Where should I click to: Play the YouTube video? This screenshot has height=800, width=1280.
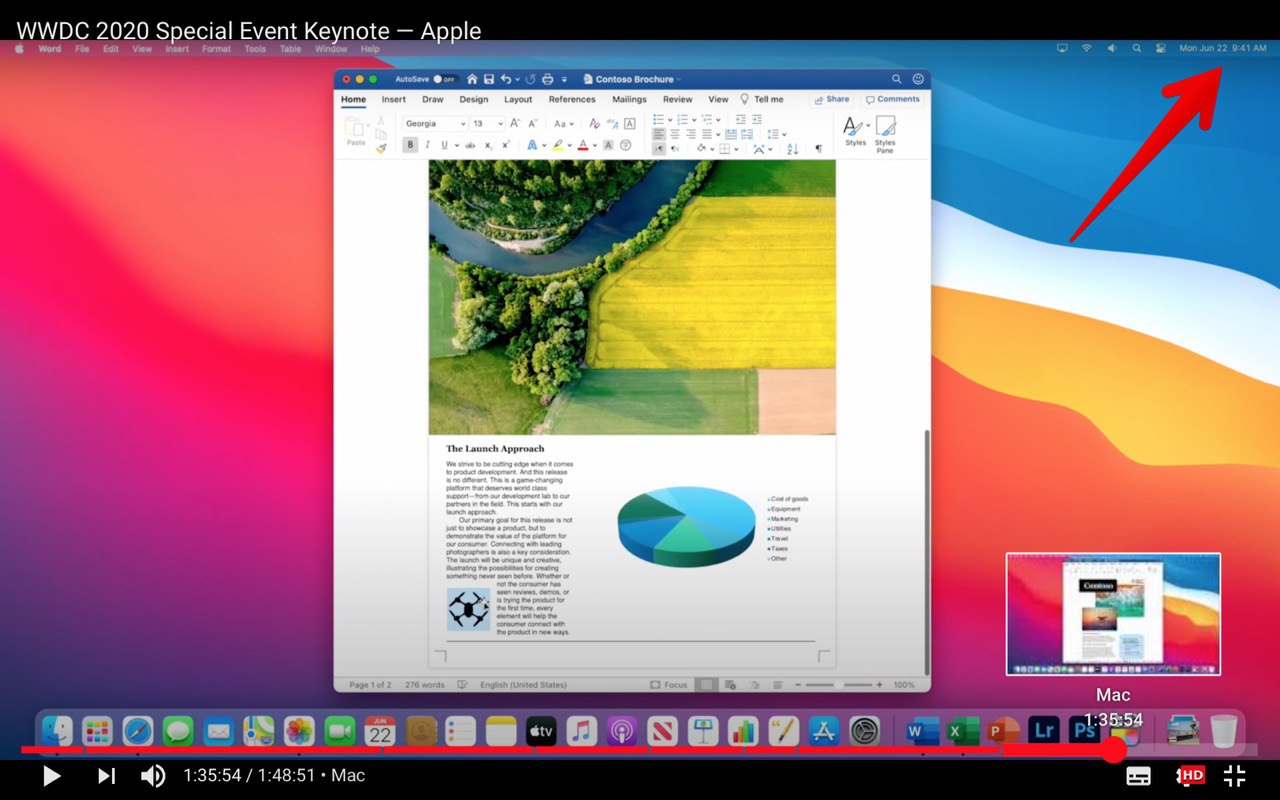click(x=51, y=775)
